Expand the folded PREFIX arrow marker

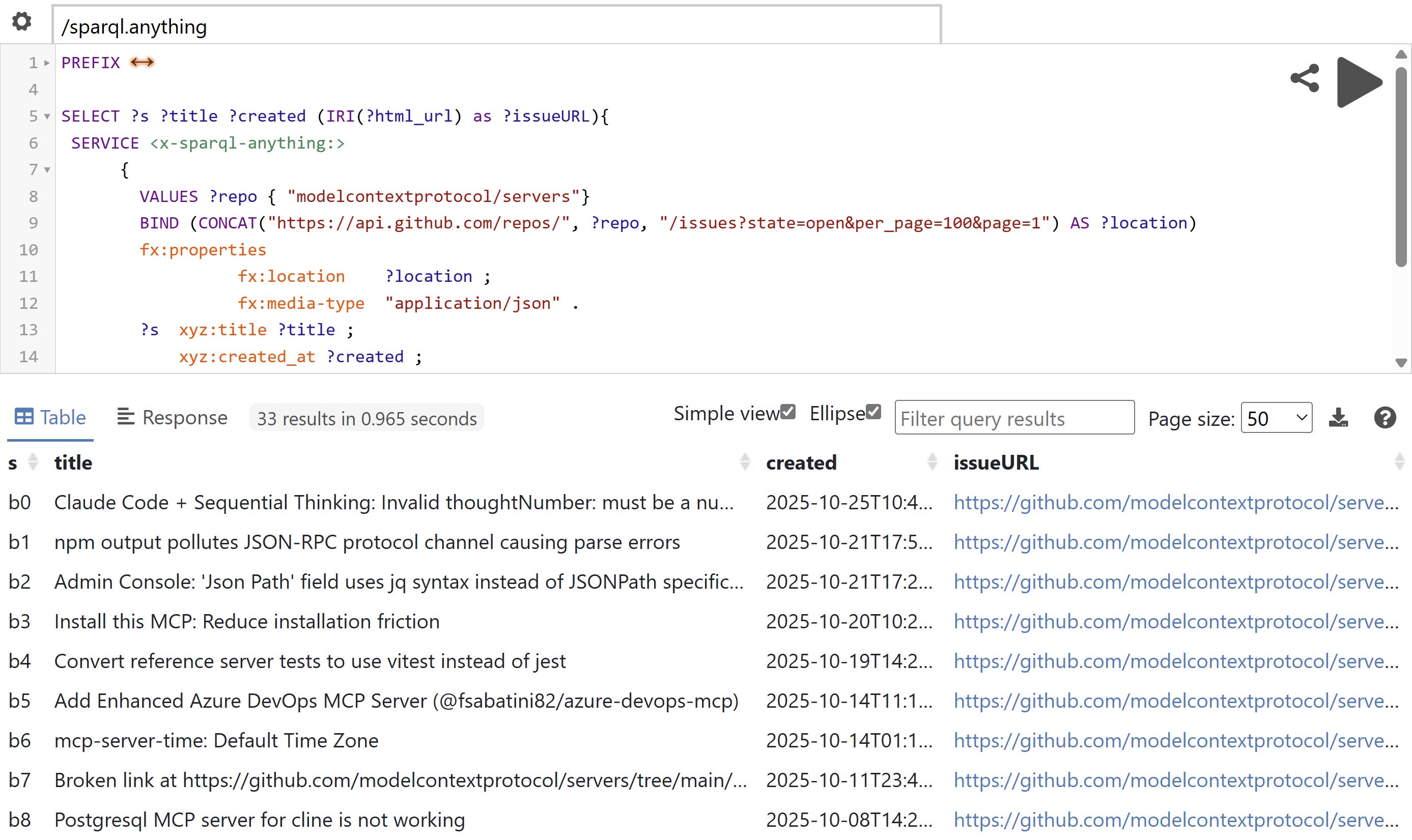coord(142,62)
